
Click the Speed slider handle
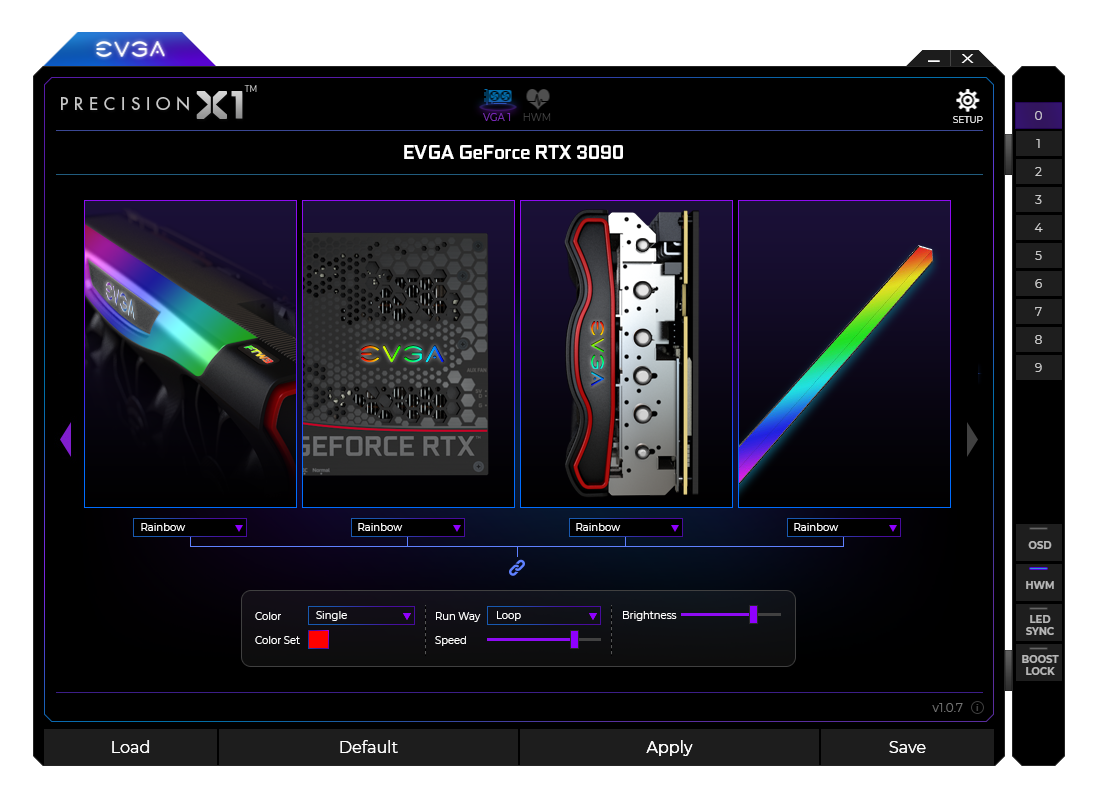pos(574,639)
